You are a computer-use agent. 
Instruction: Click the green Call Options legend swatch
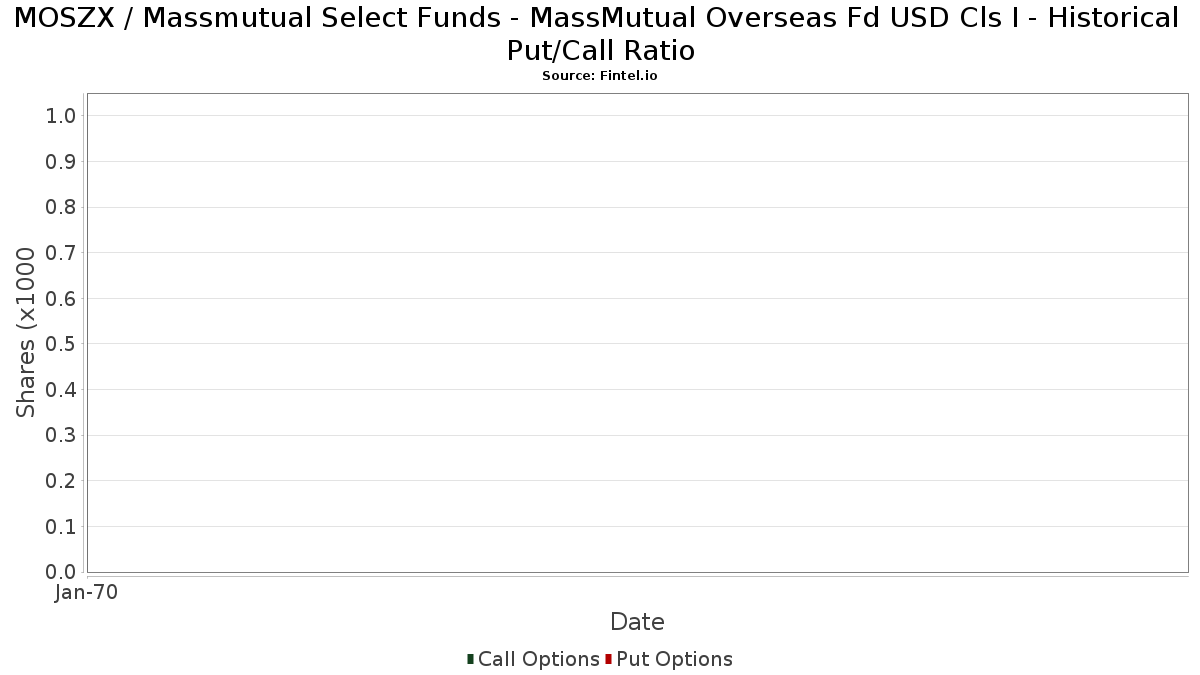pyautogui.click(x=470, y=659)
